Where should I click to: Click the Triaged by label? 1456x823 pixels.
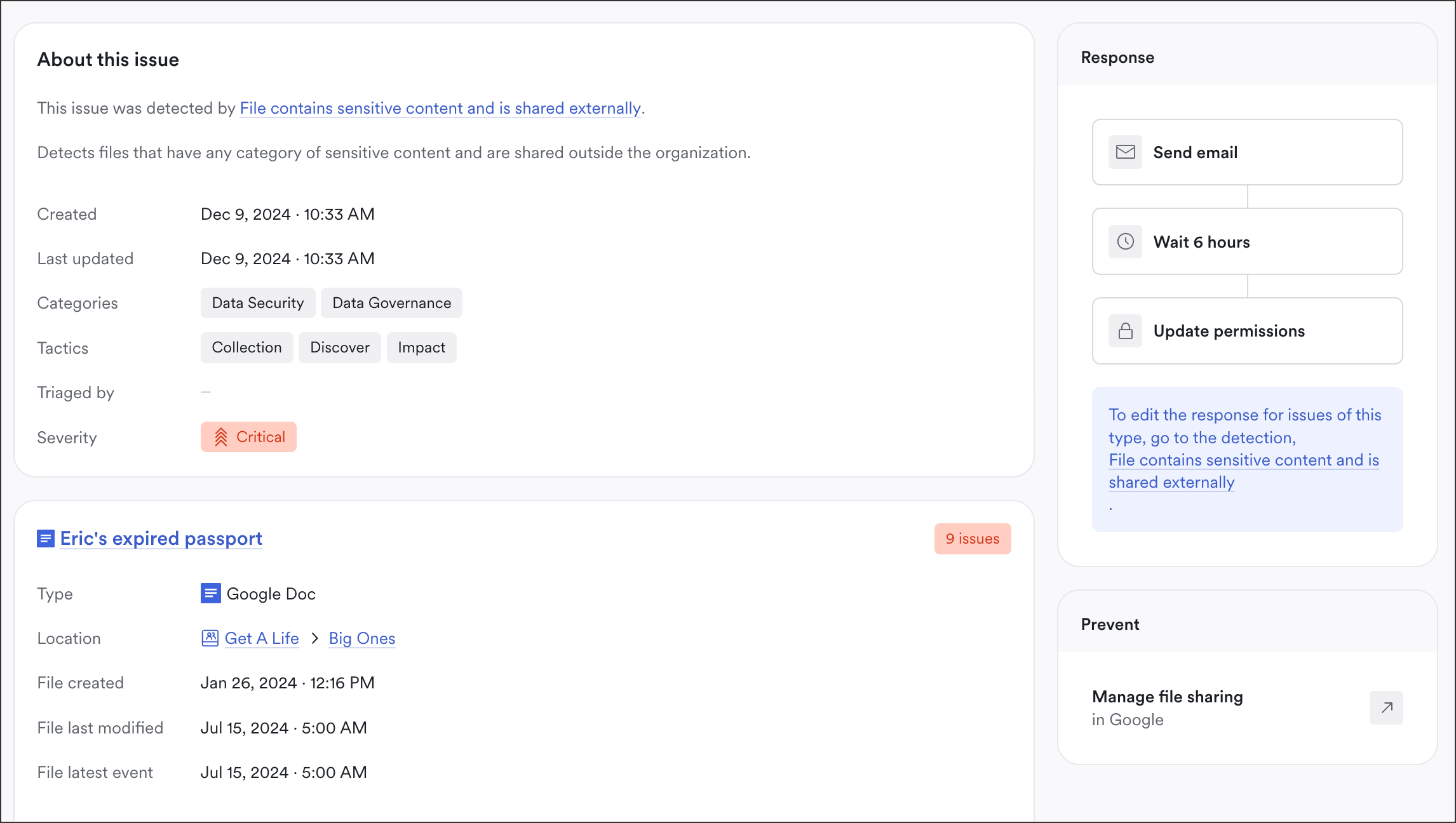(76, 392)
